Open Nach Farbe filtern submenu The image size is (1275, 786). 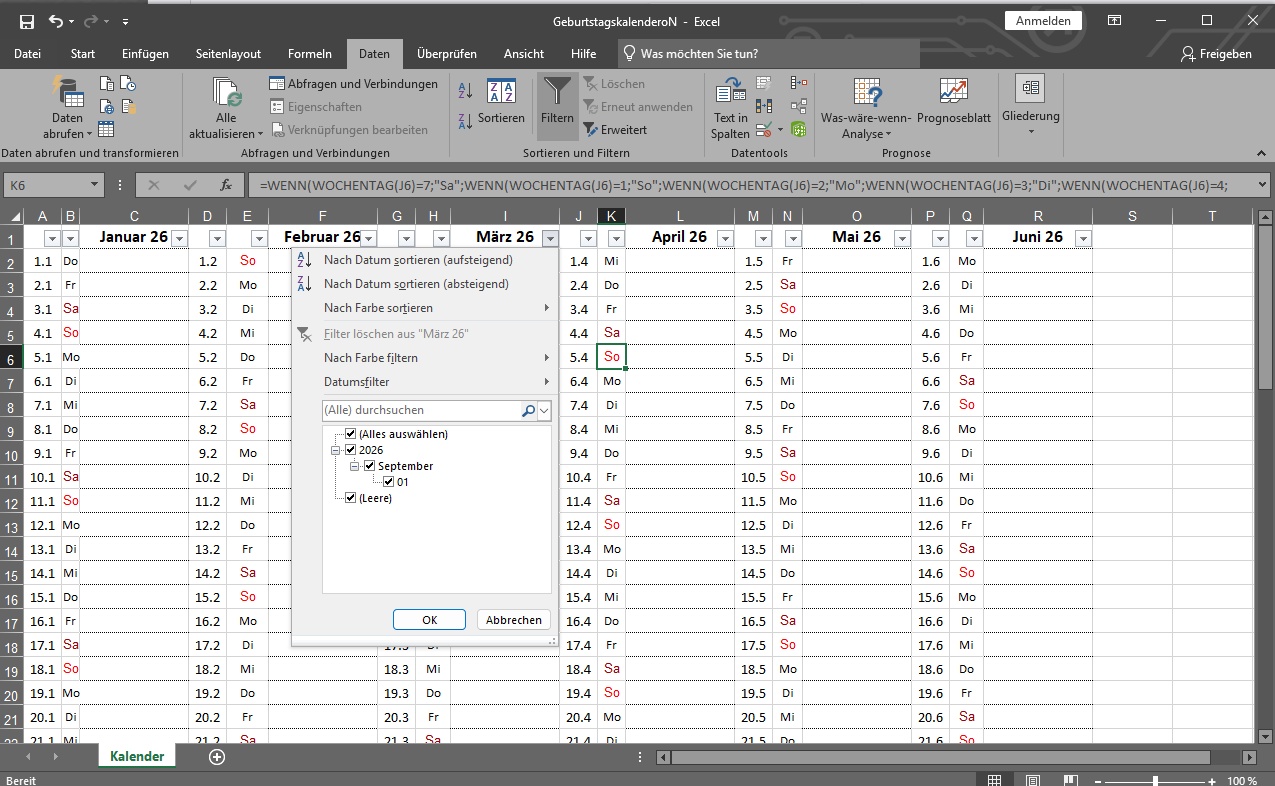(x=424, y=358)
